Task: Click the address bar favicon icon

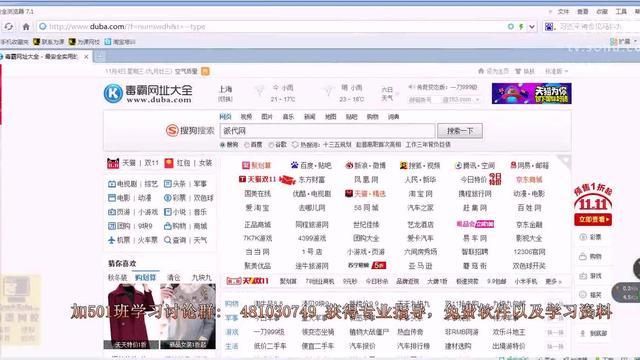Action: 42,27
